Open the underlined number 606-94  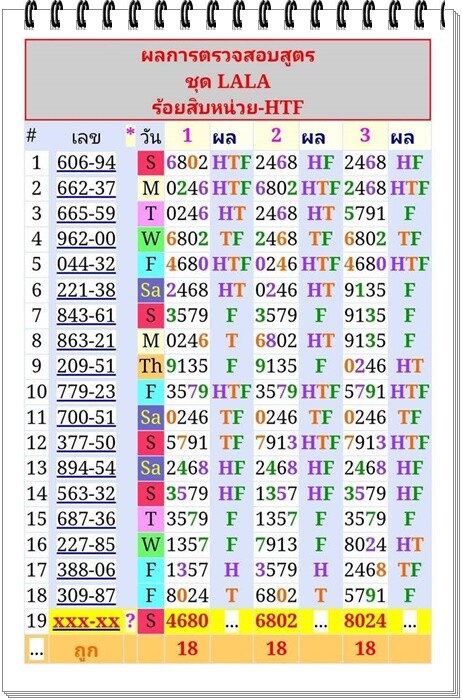(x=86, y=162)
